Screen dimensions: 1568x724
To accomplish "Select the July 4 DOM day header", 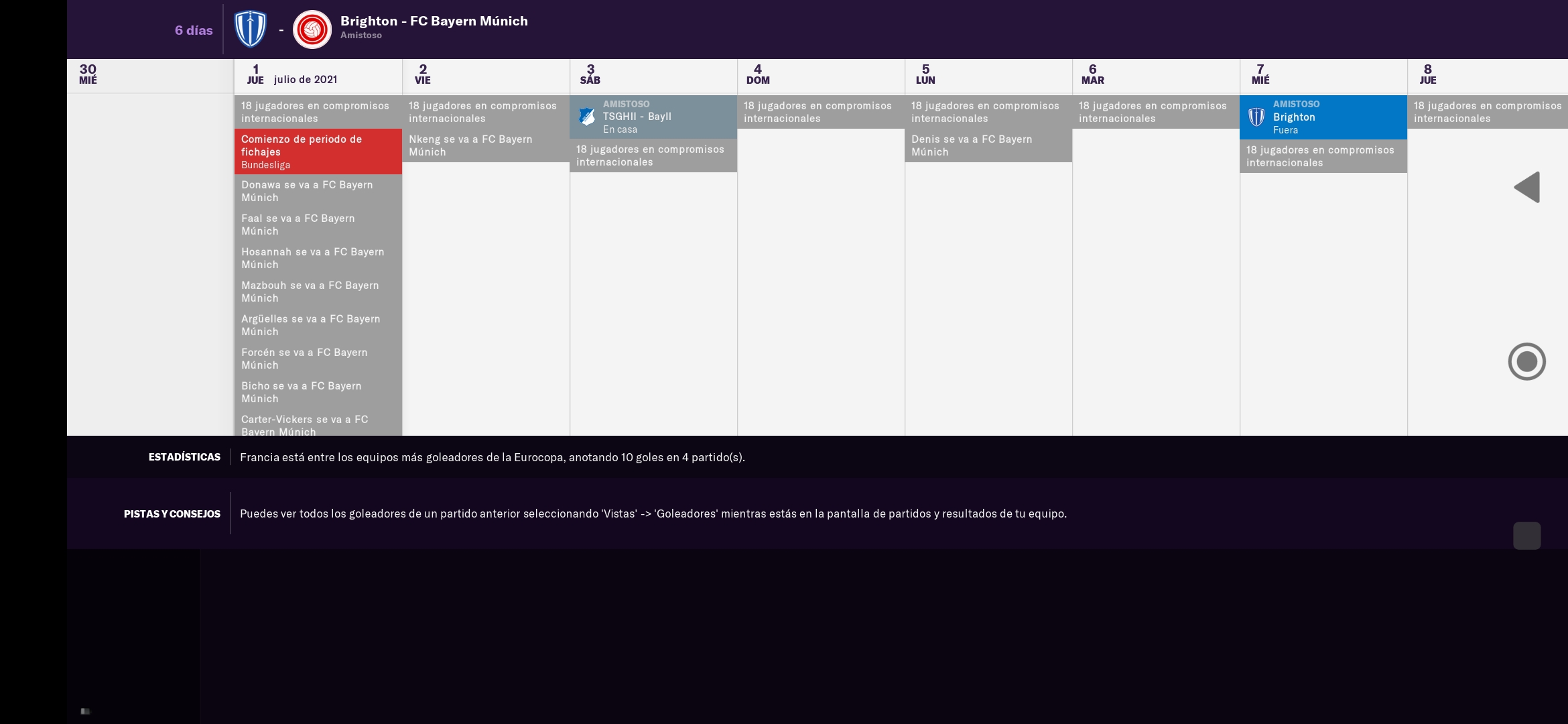I will pos(759,74).
